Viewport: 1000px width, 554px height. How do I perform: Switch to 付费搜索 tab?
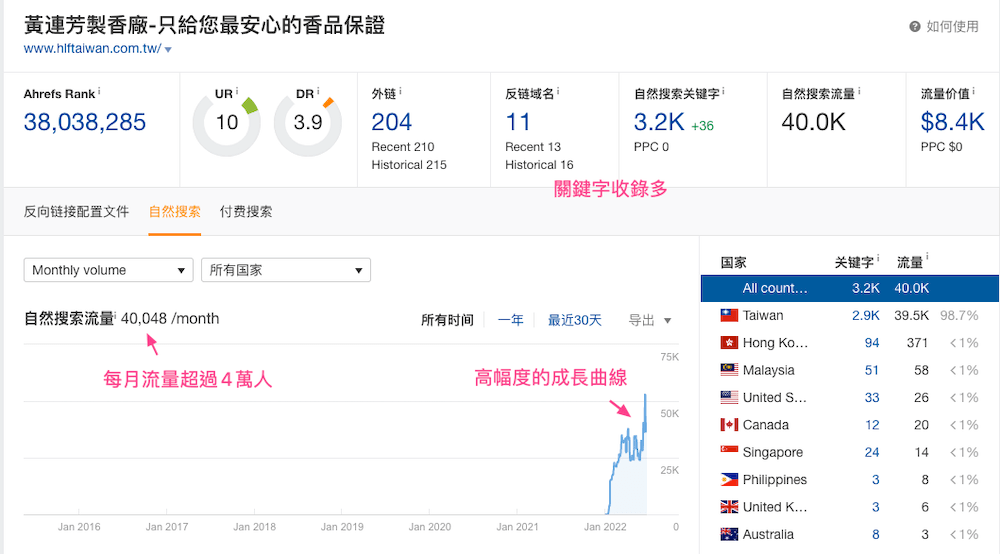coord(246,212)
